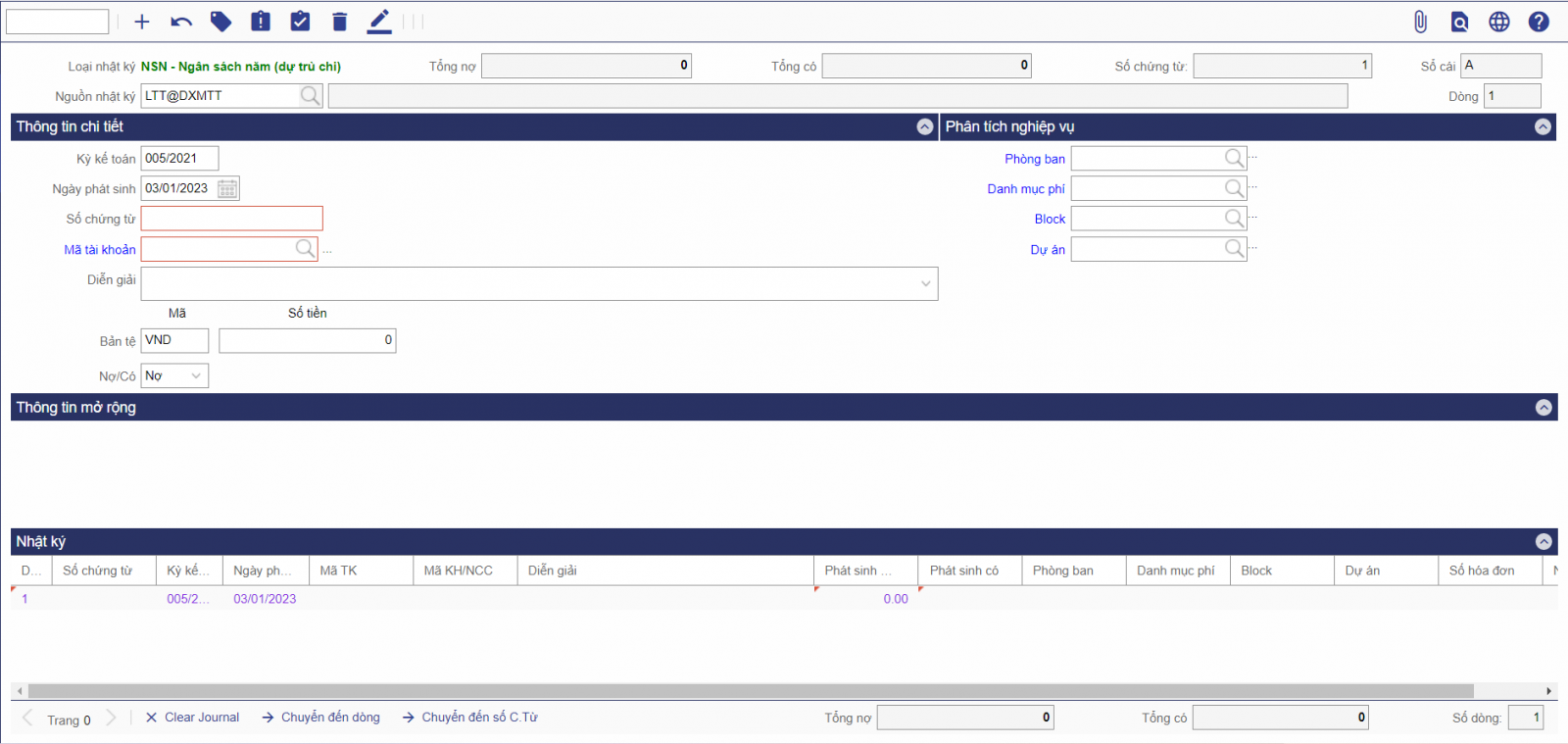The image size is (1568, 744).
Task: Click the horizontal scrollbar under journal grid
Action: tap(751, 691)
